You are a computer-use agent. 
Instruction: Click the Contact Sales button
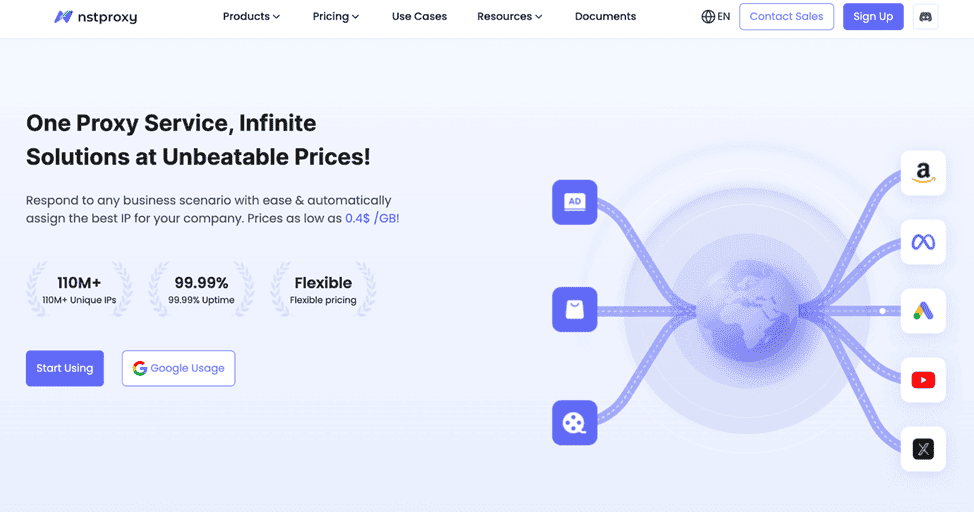coord(786,17)
